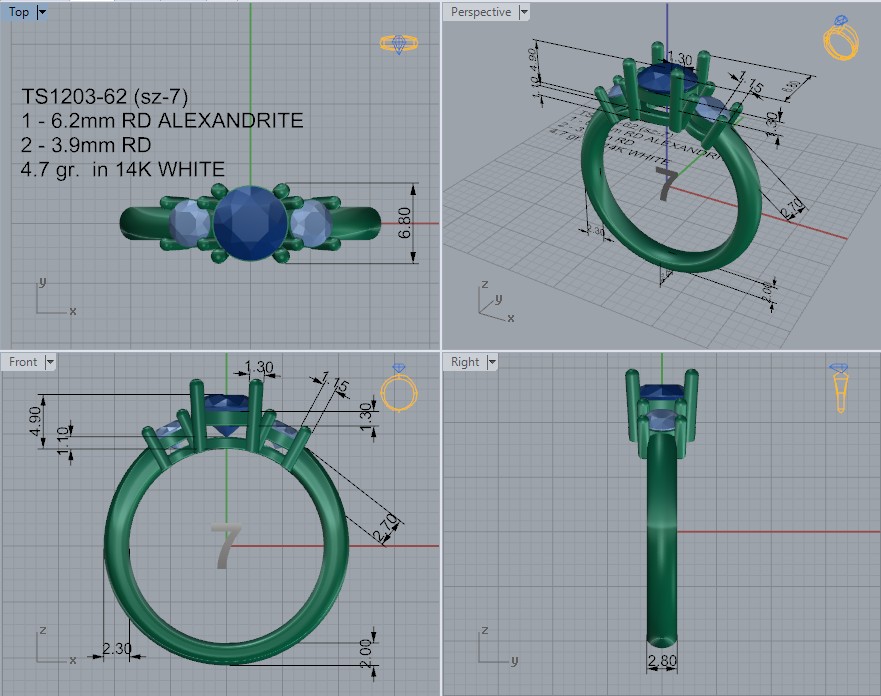Select the right side stone in Top viewport

pyautogui.click(x=311, y=224)
